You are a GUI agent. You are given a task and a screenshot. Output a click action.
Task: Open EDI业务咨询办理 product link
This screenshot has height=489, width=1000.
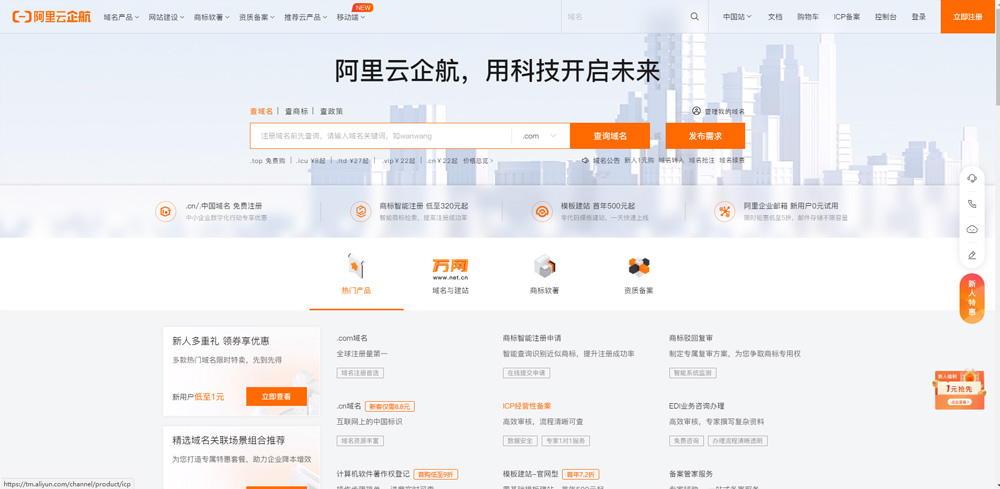[x=696, y=406]
